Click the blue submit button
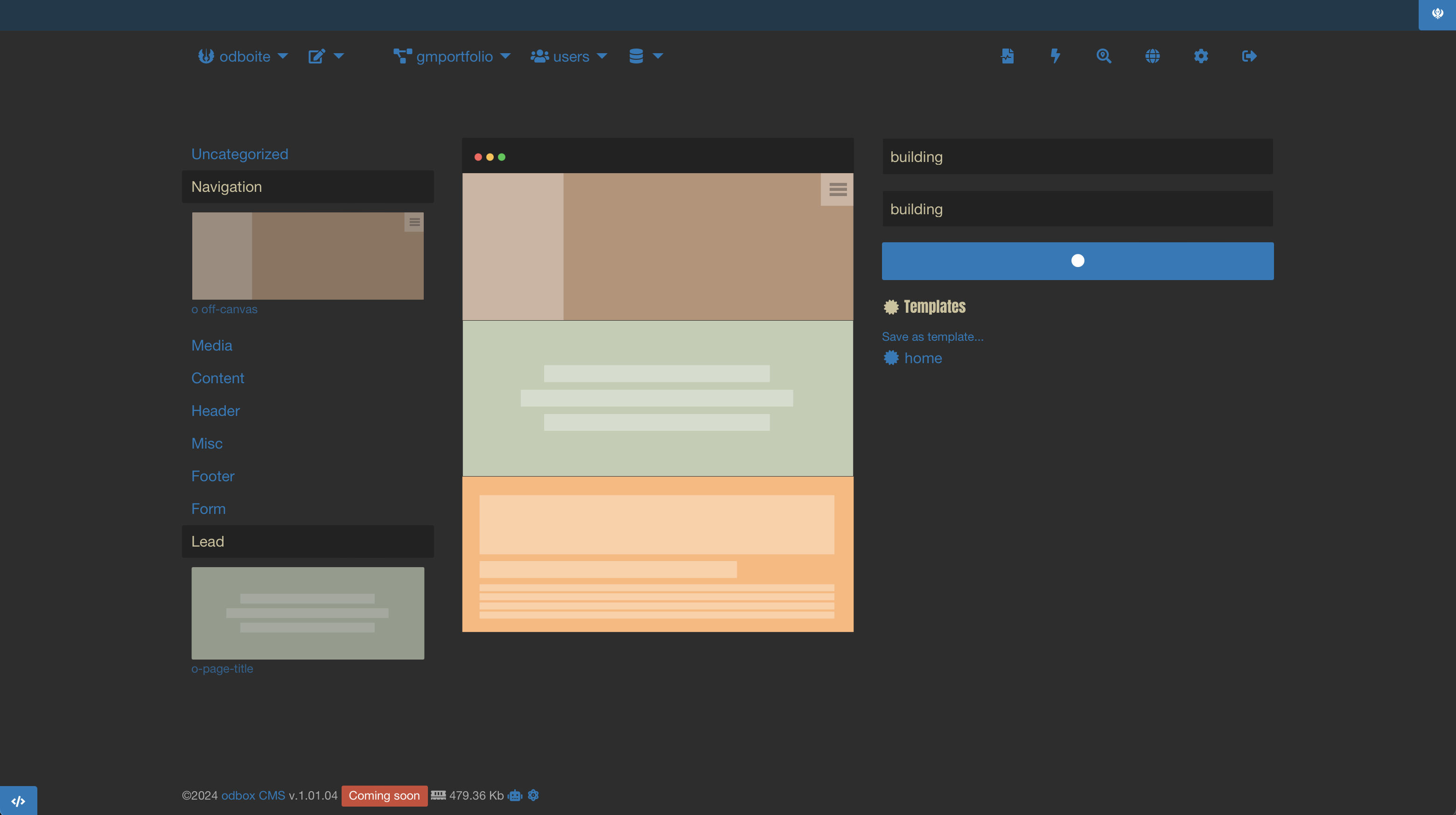 tap(1078, 261)
